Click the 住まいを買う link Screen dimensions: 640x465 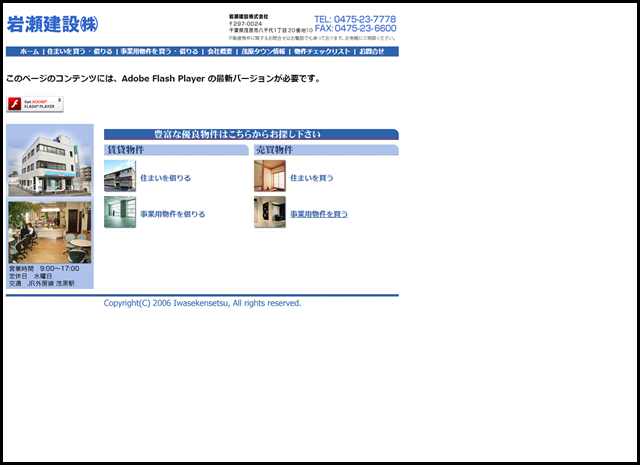coord(311,178)
